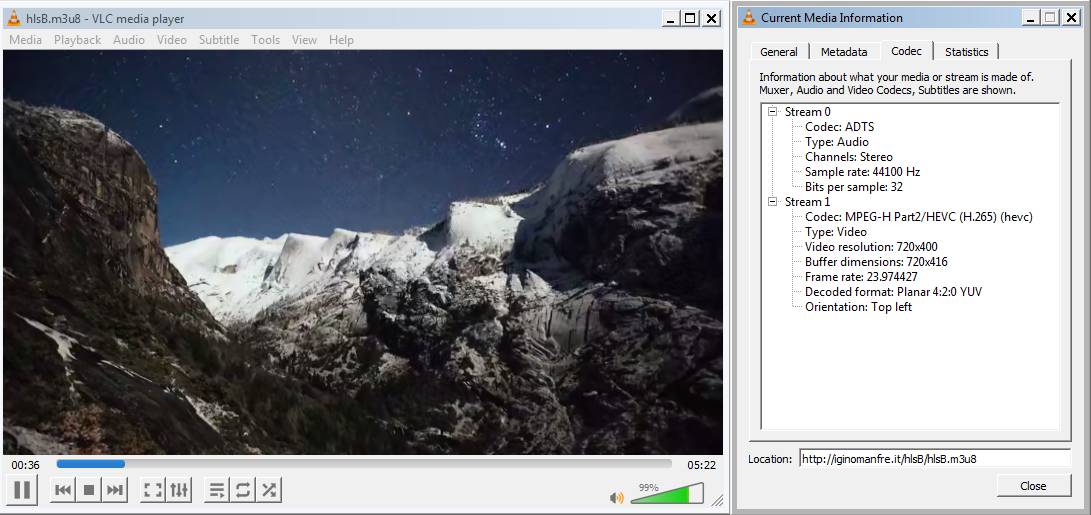Toggle loop mode icon

(x=242, y=491)
